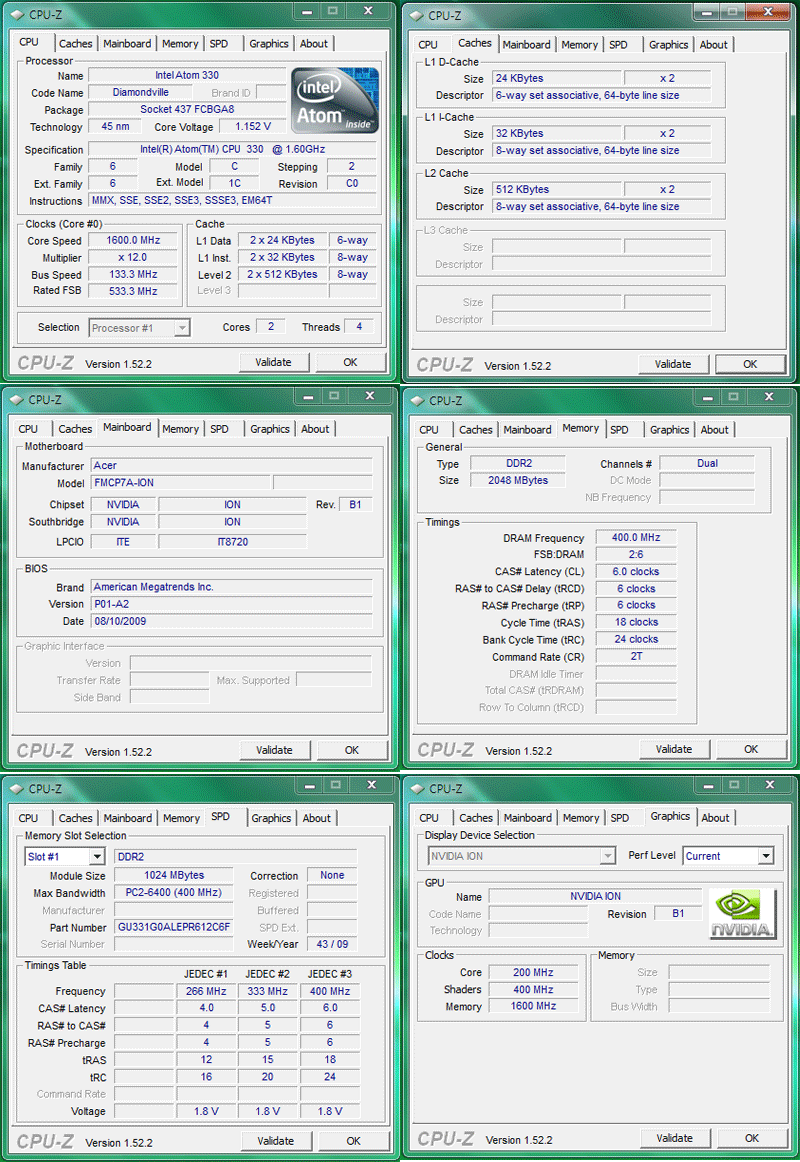Open Memory tab in the Caches window
The image size is (800, 1162).
[579, 44]
